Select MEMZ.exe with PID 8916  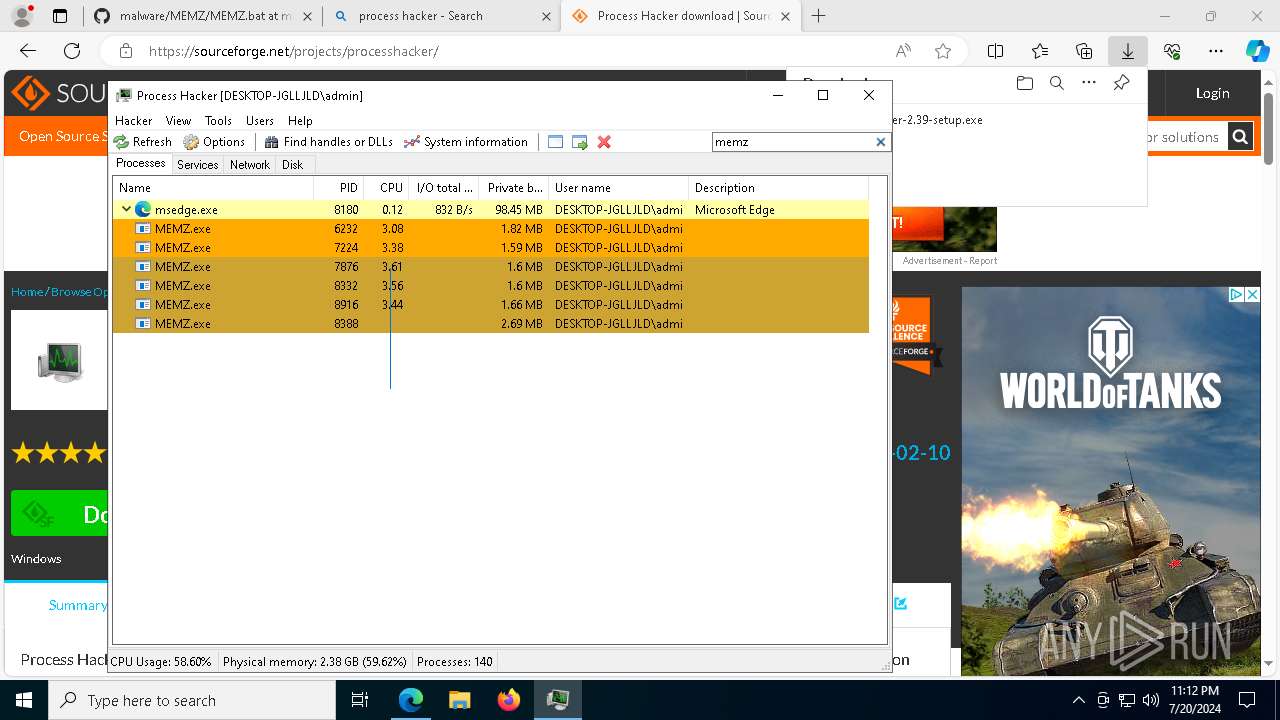[490, 305]
